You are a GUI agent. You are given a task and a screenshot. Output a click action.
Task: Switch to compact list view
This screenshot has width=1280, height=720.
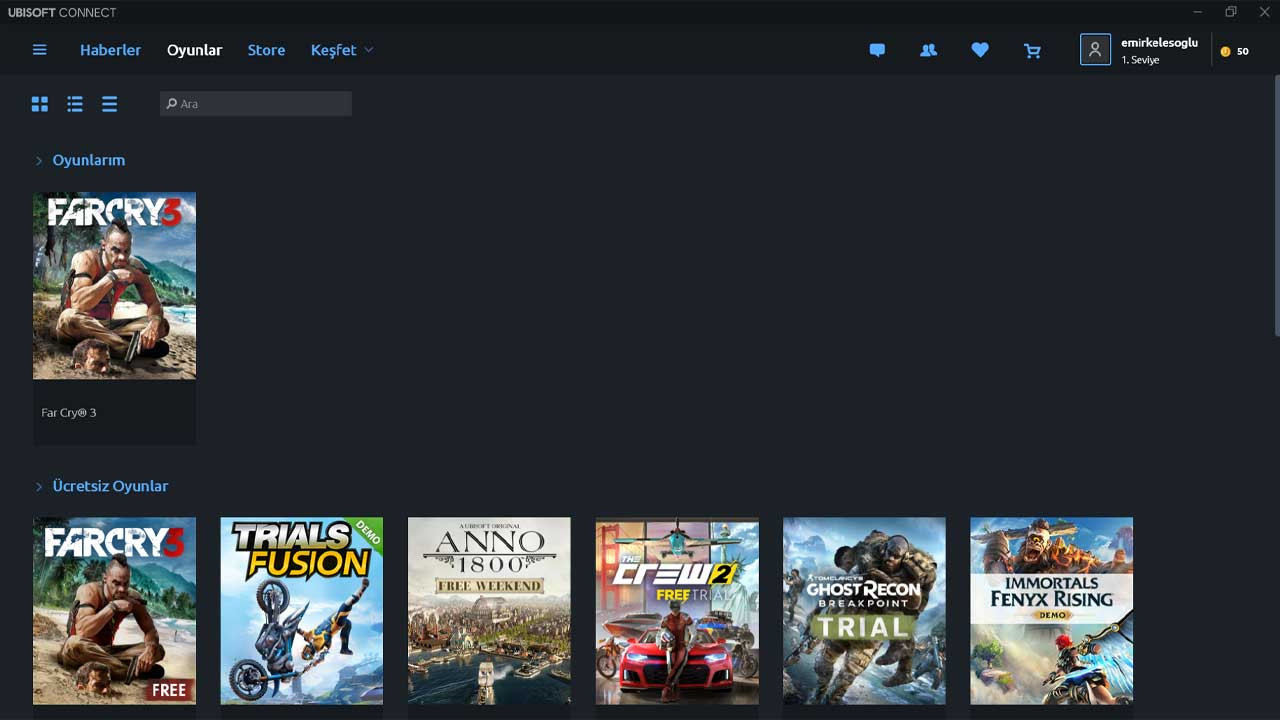(x=109, y=103)
